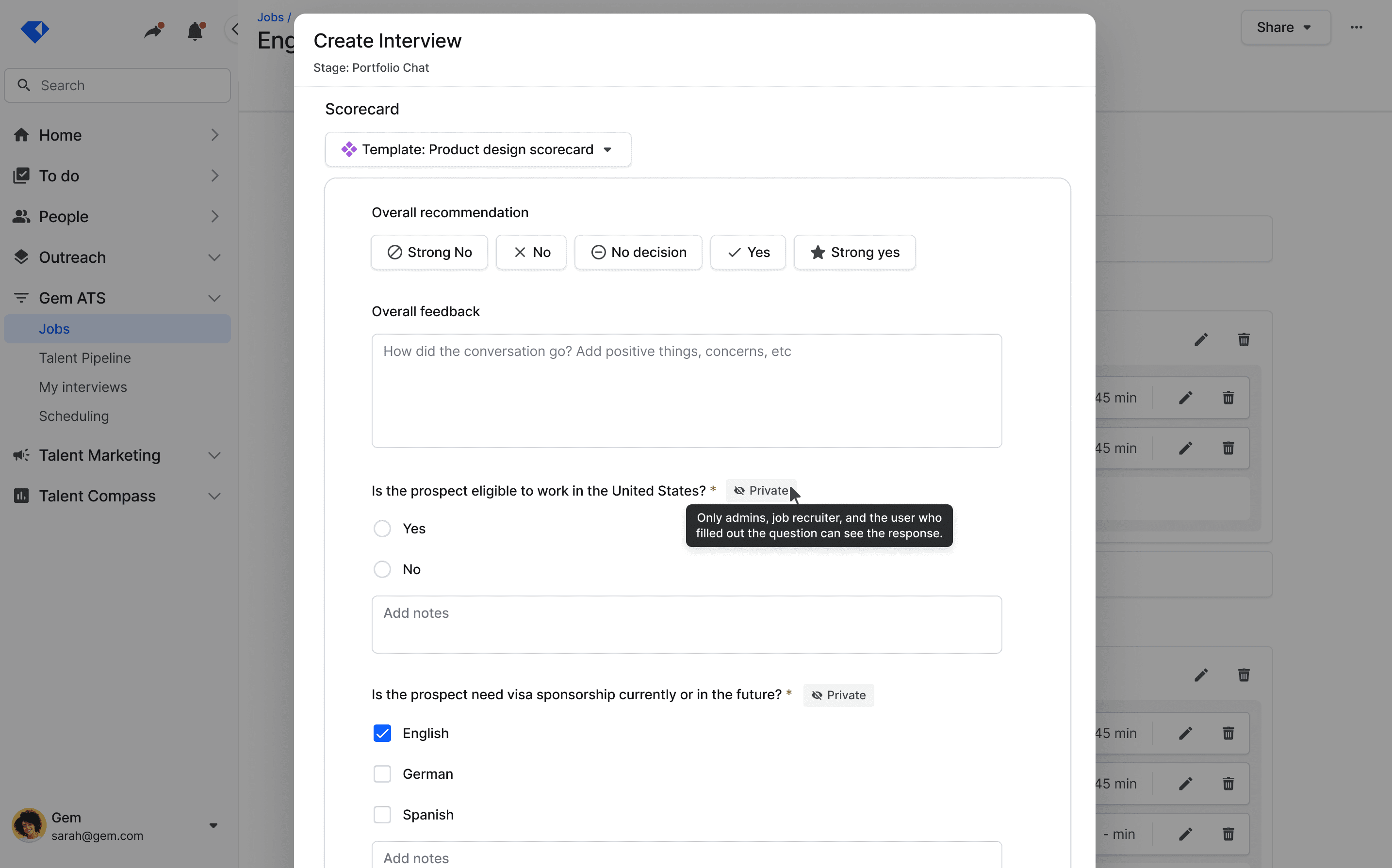Open the three-dot more options menu
The width and height of the screenshot is (1392, 868).
pos(1356,28)
